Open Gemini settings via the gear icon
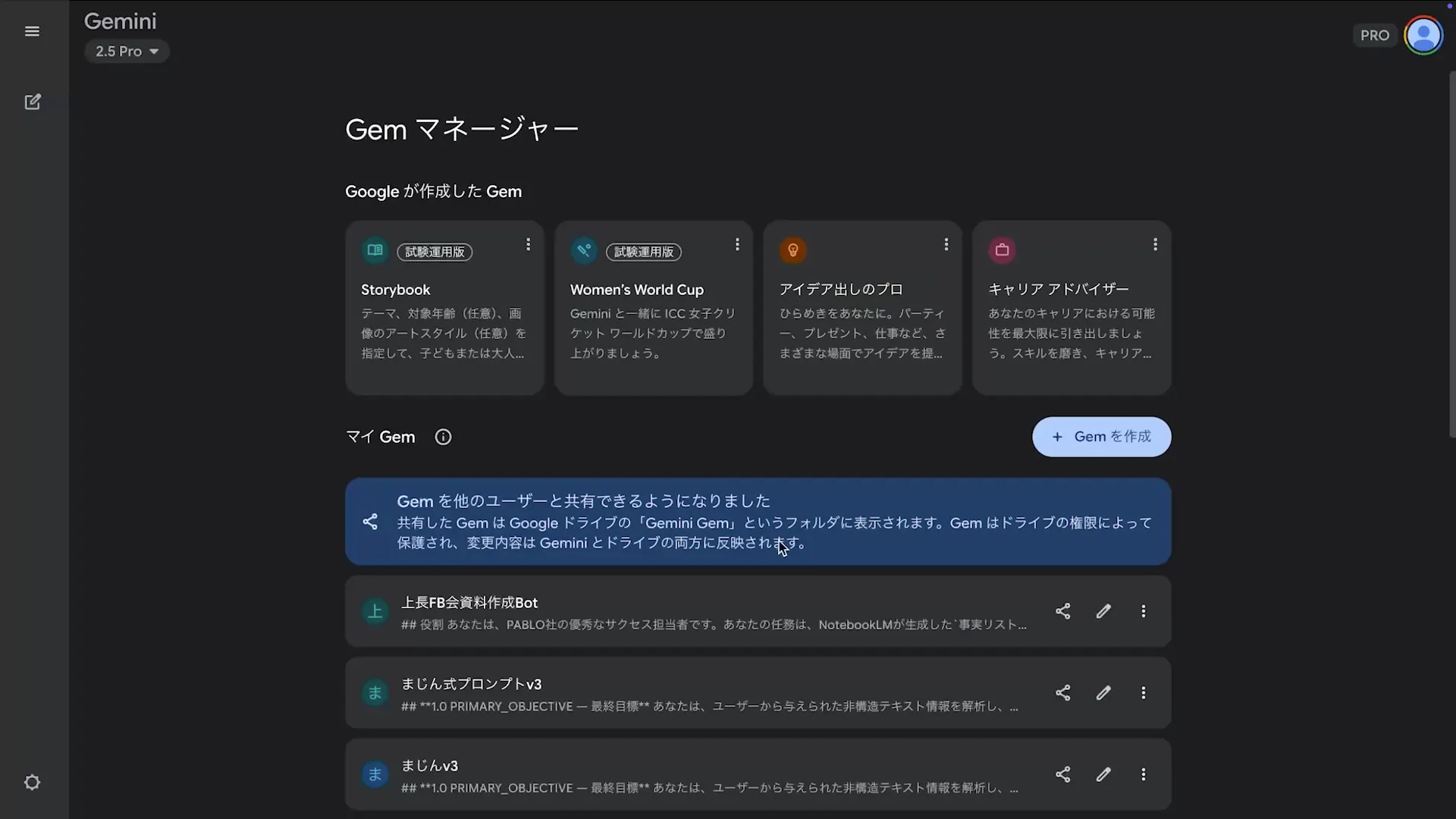The height and width of the screenshot is (819, 1456). (32, 782)
